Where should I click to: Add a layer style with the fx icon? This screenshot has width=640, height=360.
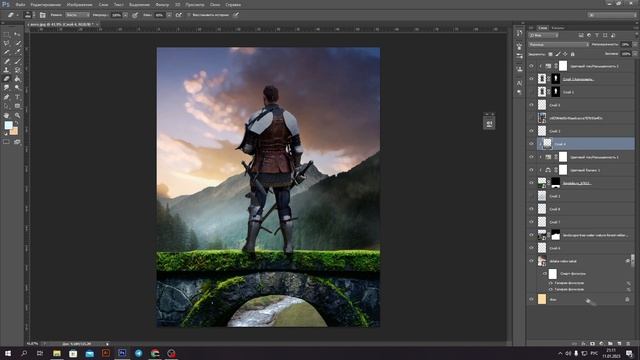pos(583,344)
